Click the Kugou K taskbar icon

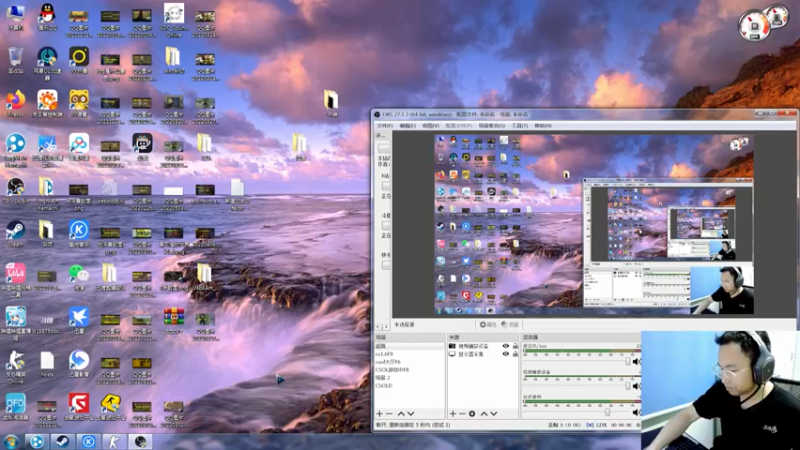point(88,442)
